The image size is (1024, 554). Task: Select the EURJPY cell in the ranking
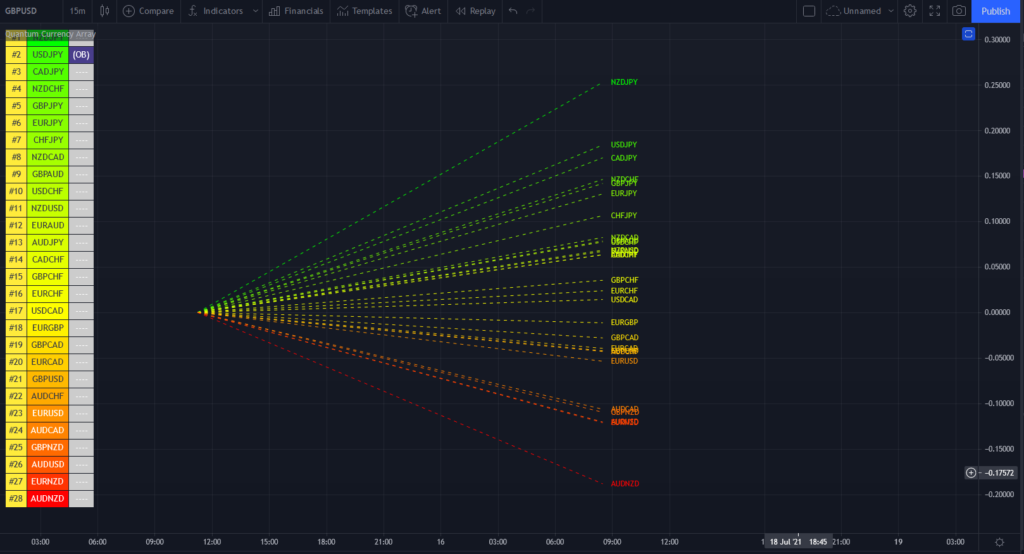click(48, 123)
